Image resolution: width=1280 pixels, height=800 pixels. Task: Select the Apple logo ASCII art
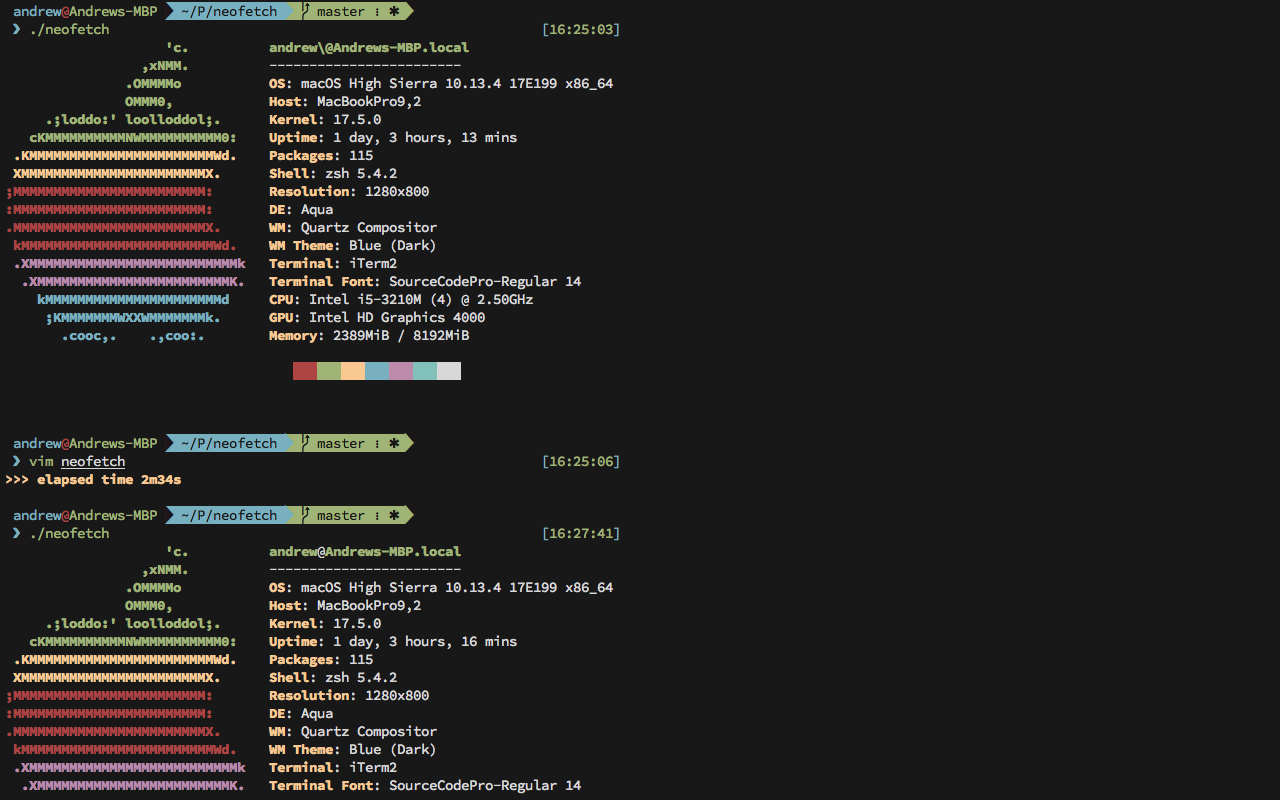click(130, 190)
